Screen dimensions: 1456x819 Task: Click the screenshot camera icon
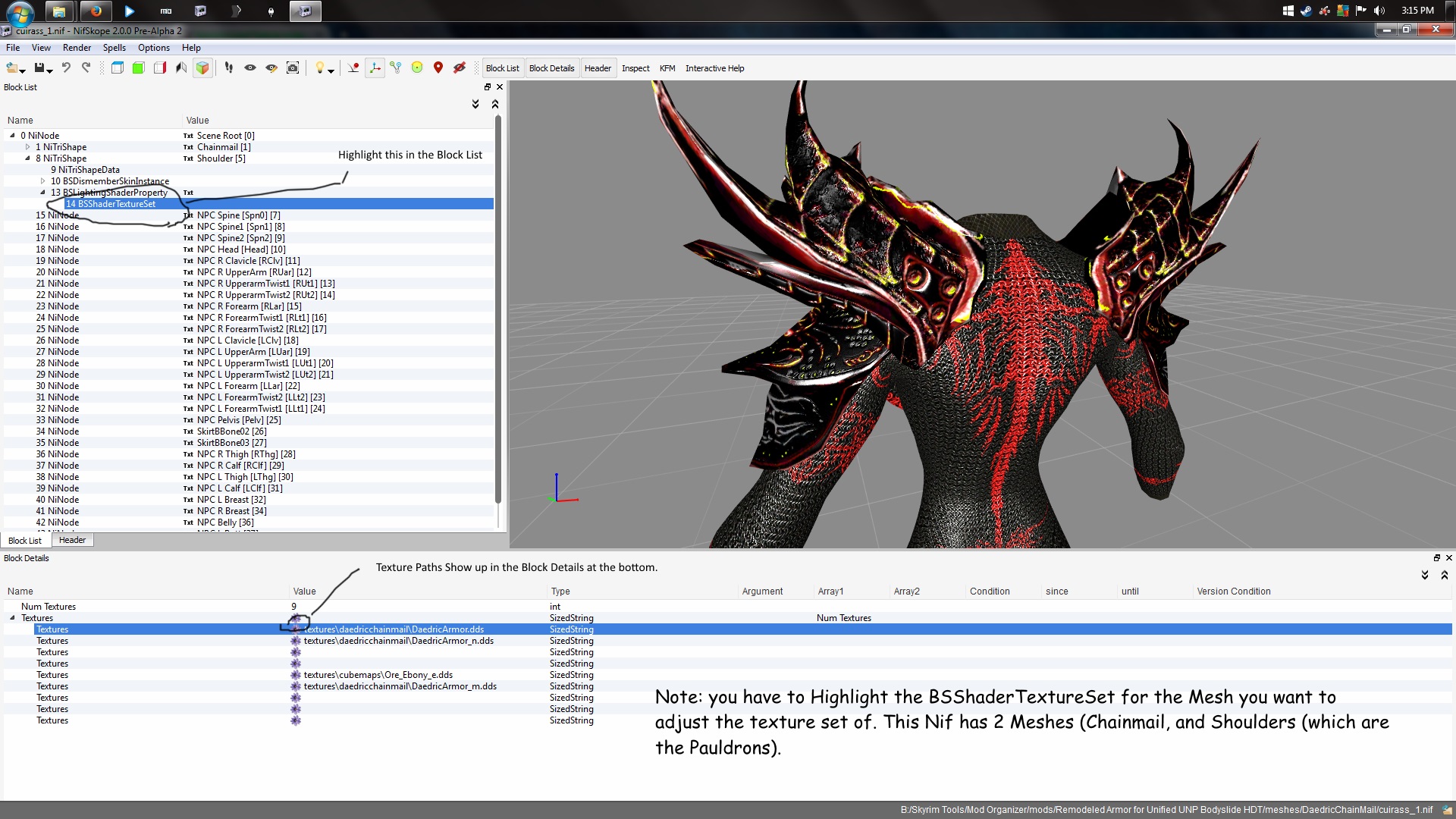(293, 67)
